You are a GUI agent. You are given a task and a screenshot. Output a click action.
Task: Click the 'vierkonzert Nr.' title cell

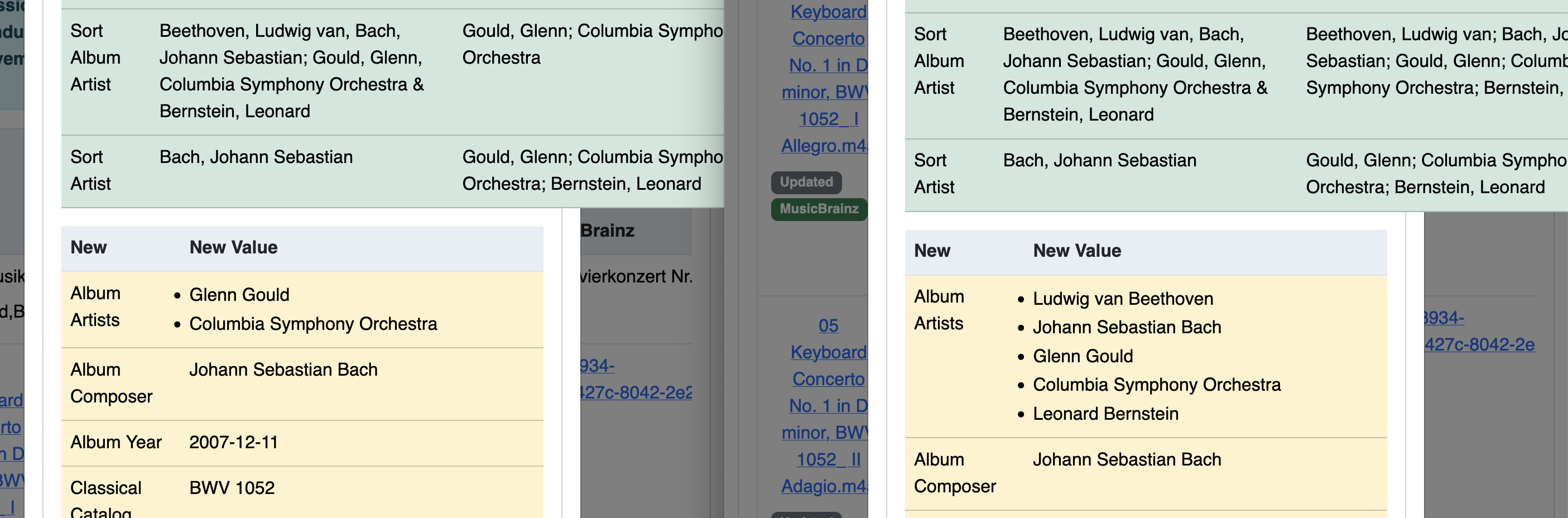636,276
